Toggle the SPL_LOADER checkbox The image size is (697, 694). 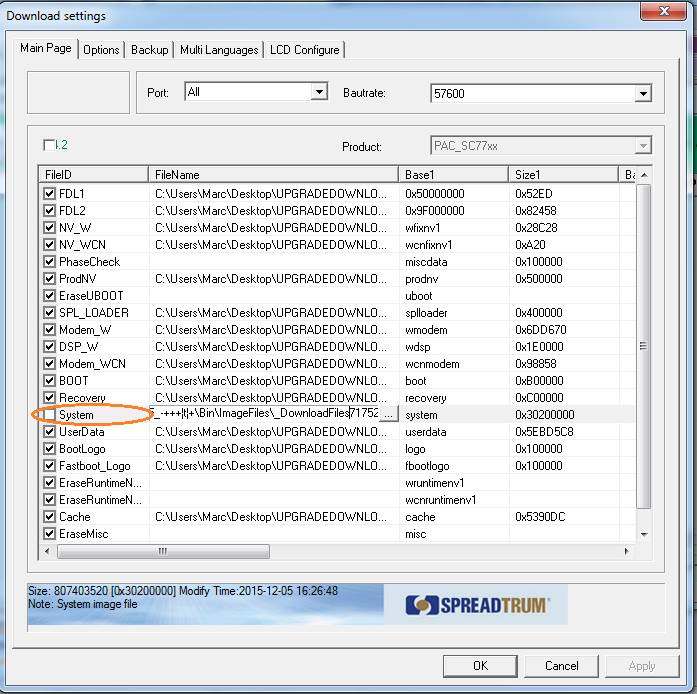49,313
